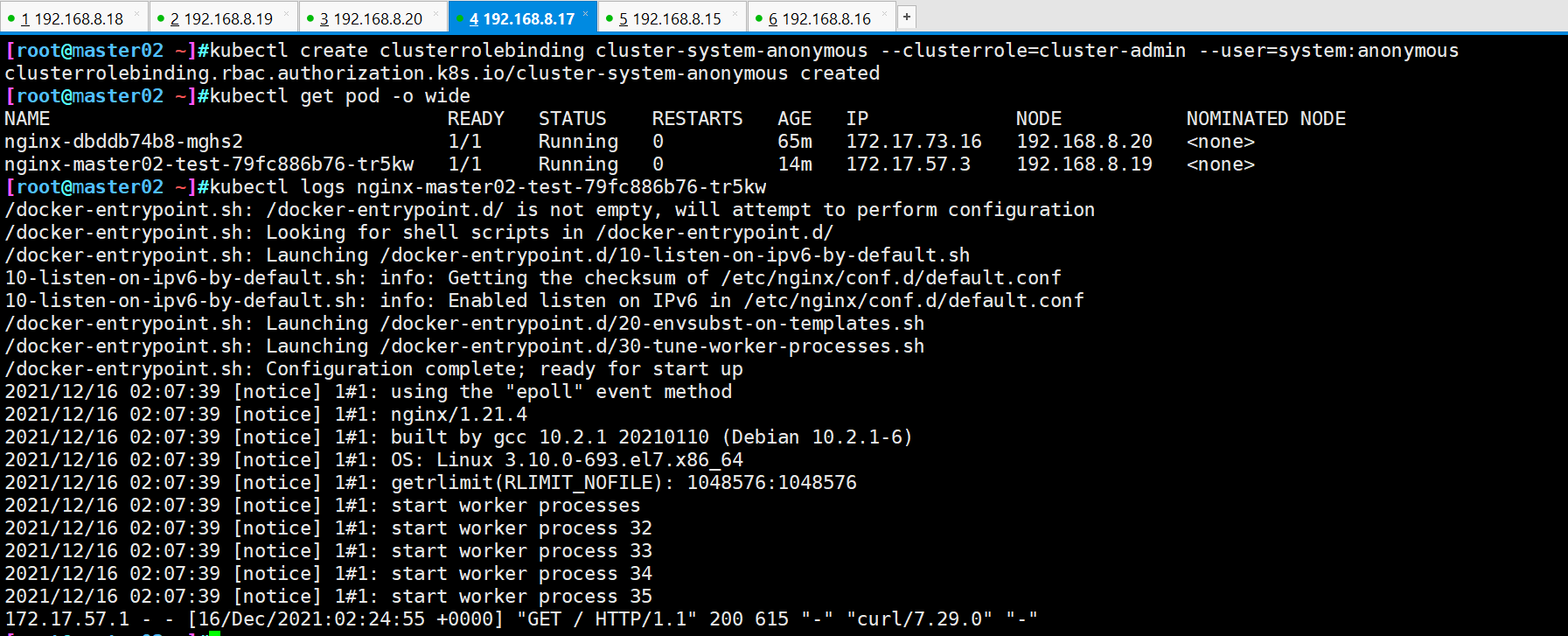This screenshot has width=1568, height=636.
Task: Click '30-tune-worker-processes.sh' launch line
Action: click(x=464, y=346)
